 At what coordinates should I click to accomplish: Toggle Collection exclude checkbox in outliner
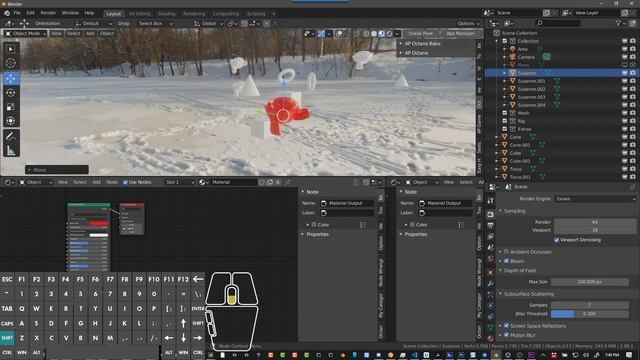[504, 41]
